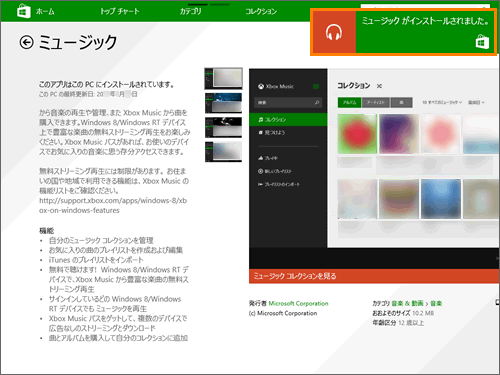500x375 pixels.
Task: Click 新しいプレイリスト in the preview sidebar
Action: tap(275, 171)
